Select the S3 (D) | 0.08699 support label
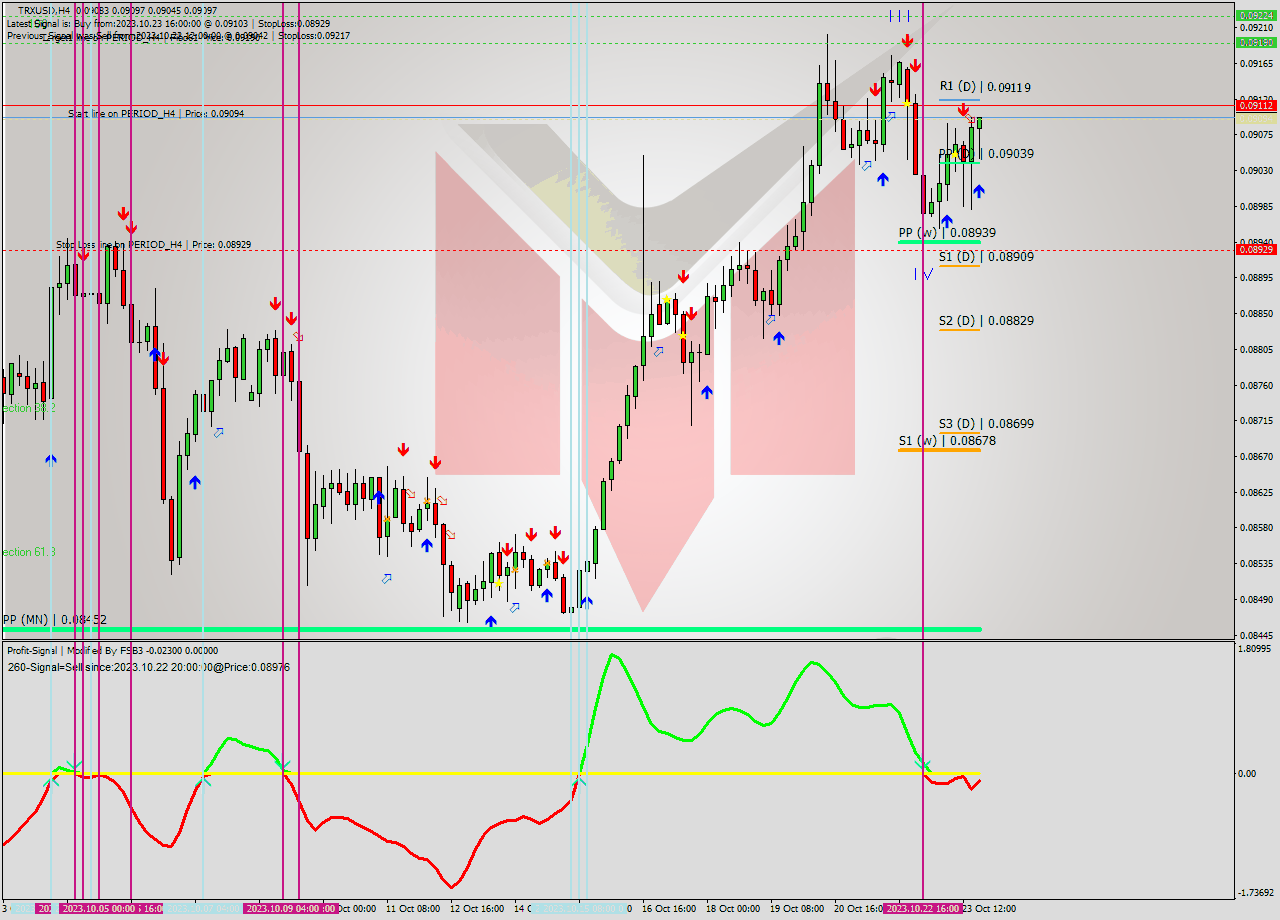The width and height of the screenshot is (1280, 920). click(986, 423)
